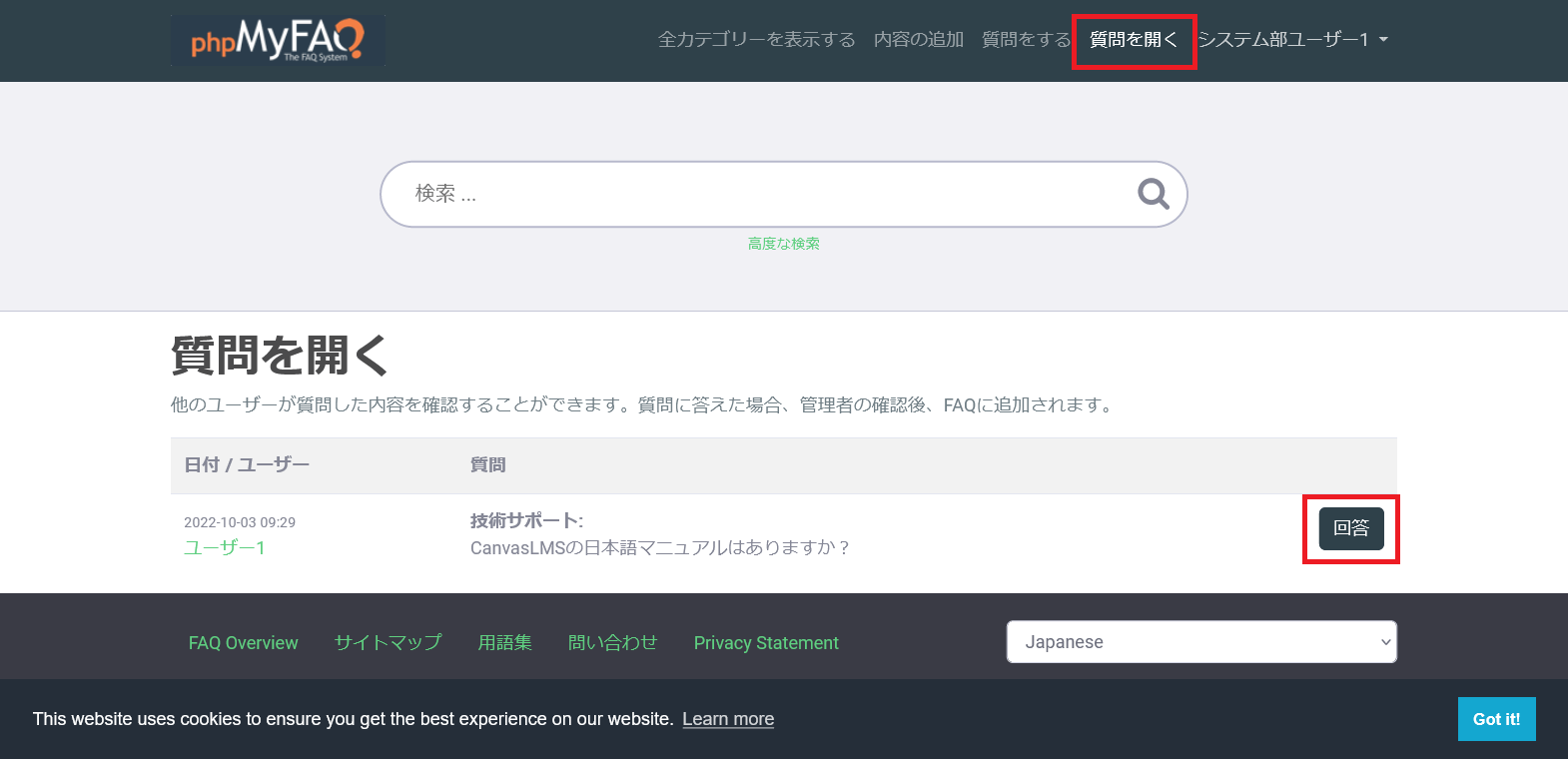Image resolution: width=1568 pixels, height=759 pixels.
Task: Expand the Japanese language selector
Action: [x=1200, y=642]
